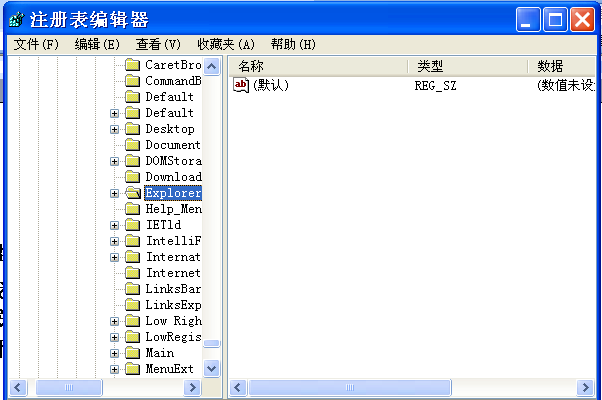Open the 帮助(H) help menu
The width and height of the screenshot is (602, 400).
pyautogui.click(x=292, y=44)
